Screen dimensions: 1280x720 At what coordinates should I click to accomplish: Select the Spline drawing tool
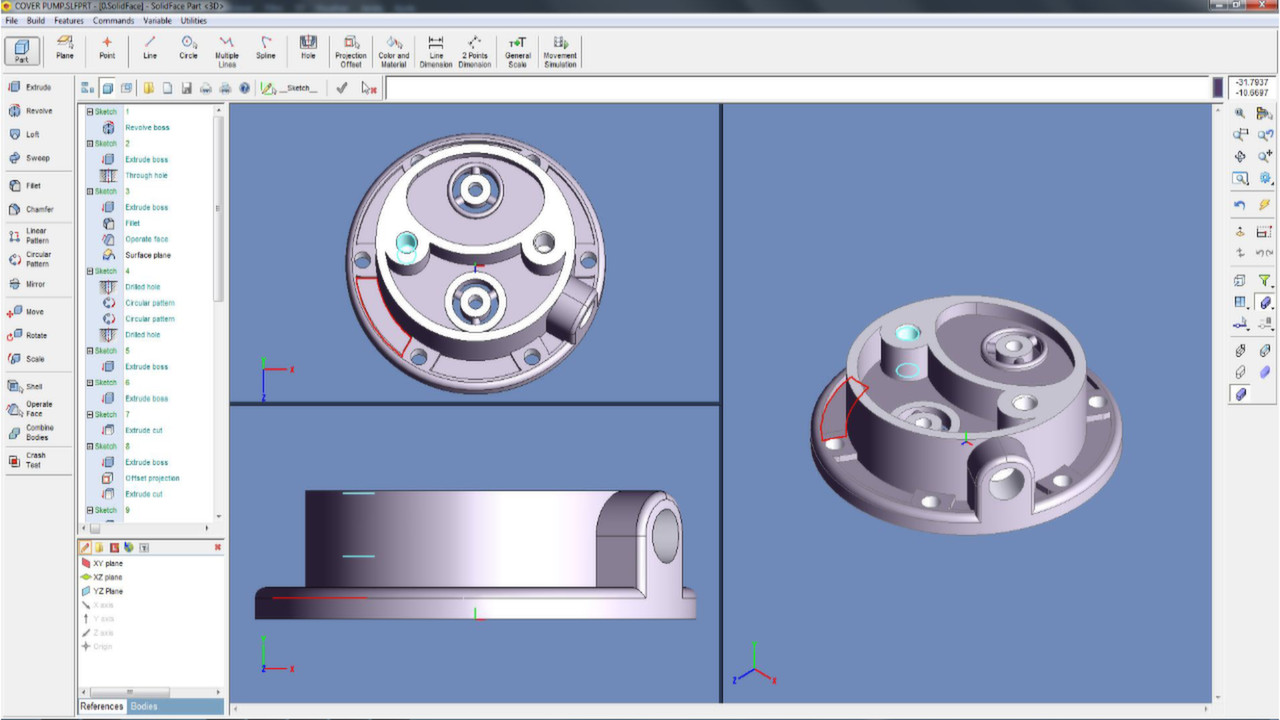265,48
